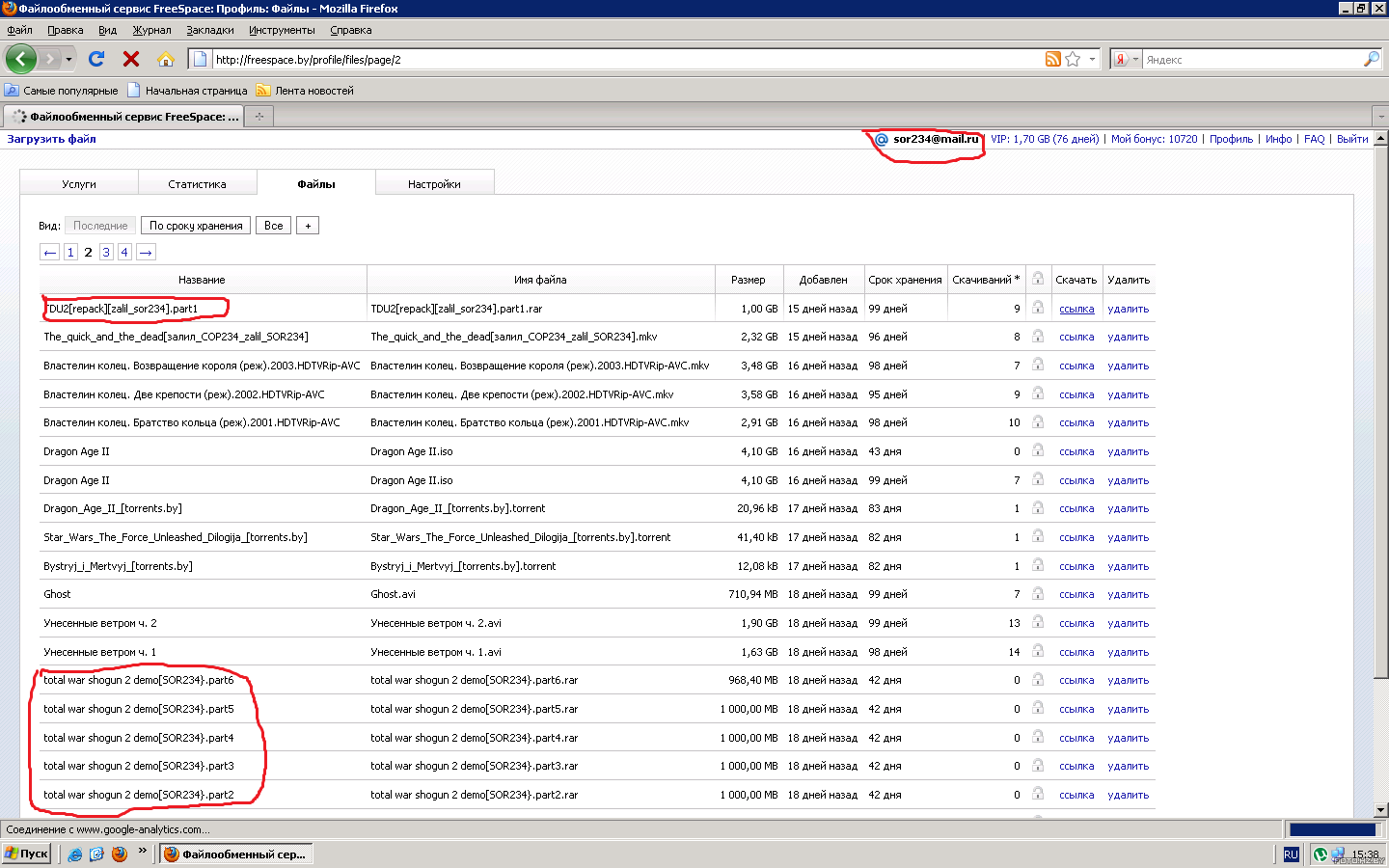
Task: Open Internet Explorer from quick launch
Action: click(75, 854)
